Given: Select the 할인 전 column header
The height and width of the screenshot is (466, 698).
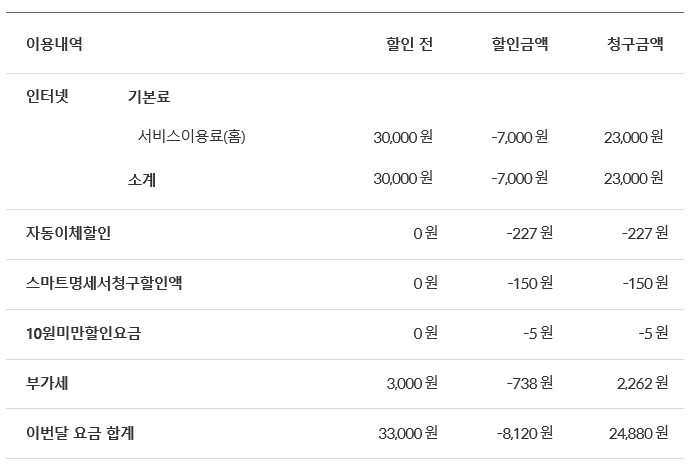Looking at the screenshot, I should 409,45.
